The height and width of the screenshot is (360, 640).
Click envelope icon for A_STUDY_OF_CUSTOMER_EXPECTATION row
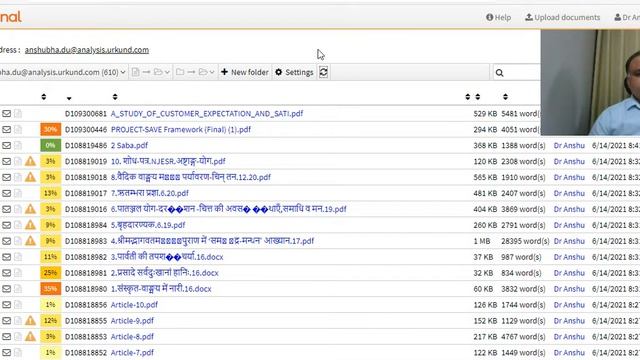click(x=7, y=113)
